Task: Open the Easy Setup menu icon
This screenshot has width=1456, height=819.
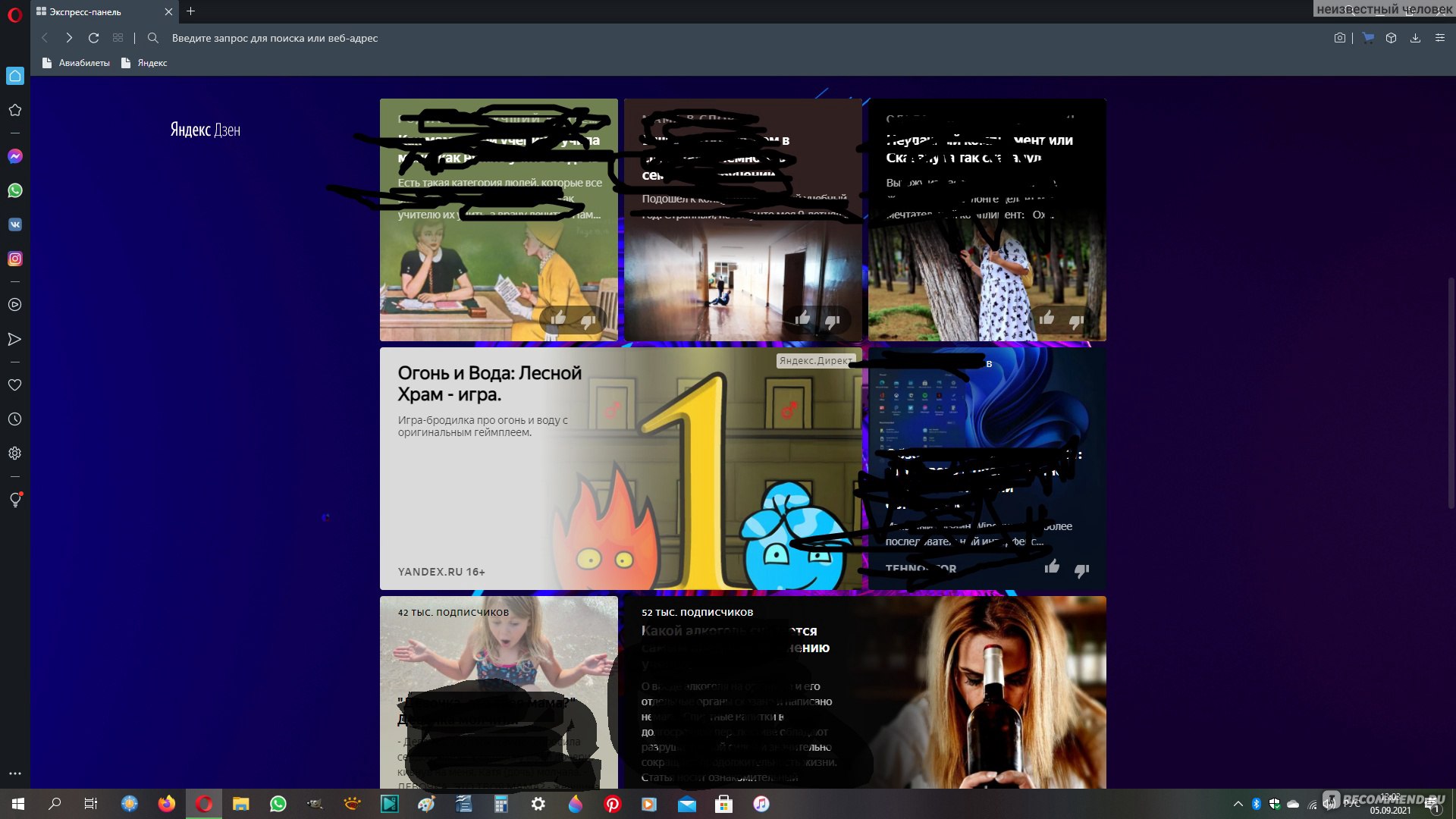Action: pos(1440,38)
